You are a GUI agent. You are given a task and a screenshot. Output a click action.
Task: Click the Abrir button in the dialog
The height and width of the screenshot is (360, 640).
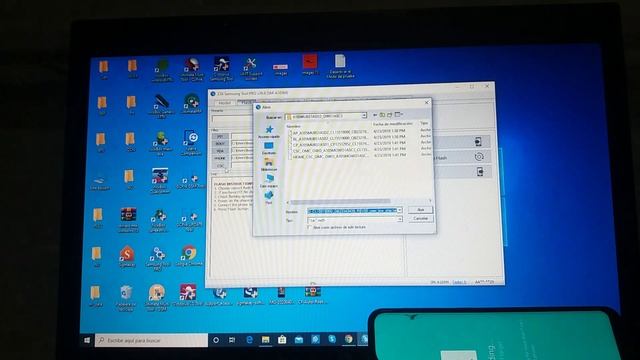click(x=421, y=210)
